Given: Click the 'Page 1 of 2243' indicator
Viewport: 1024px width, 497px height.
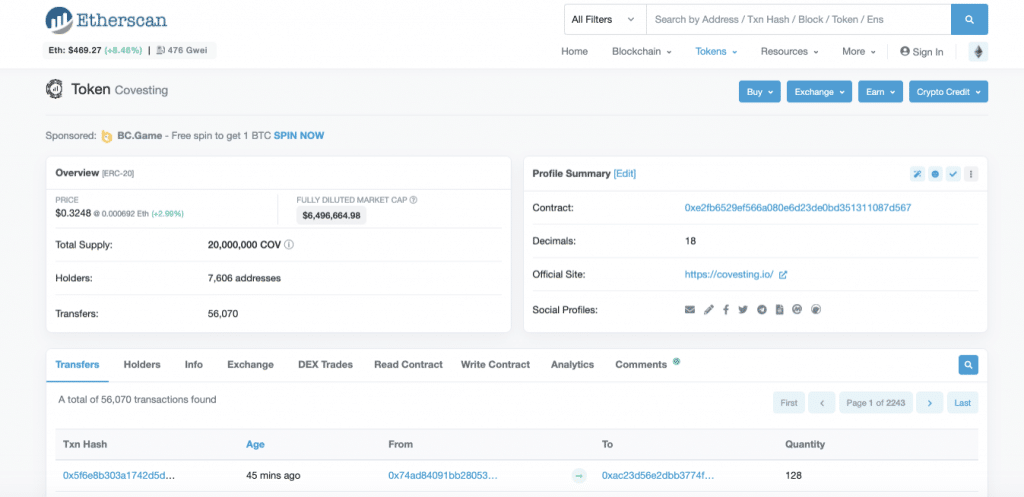Looking at the screenshot, I should tap(876, 403).
